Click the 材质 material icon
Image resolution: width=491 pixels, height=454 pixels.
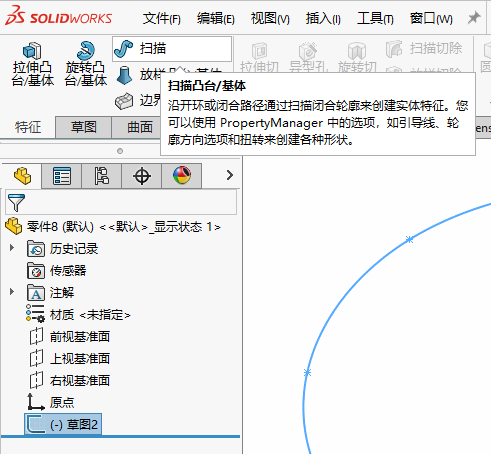coord(35,314)
